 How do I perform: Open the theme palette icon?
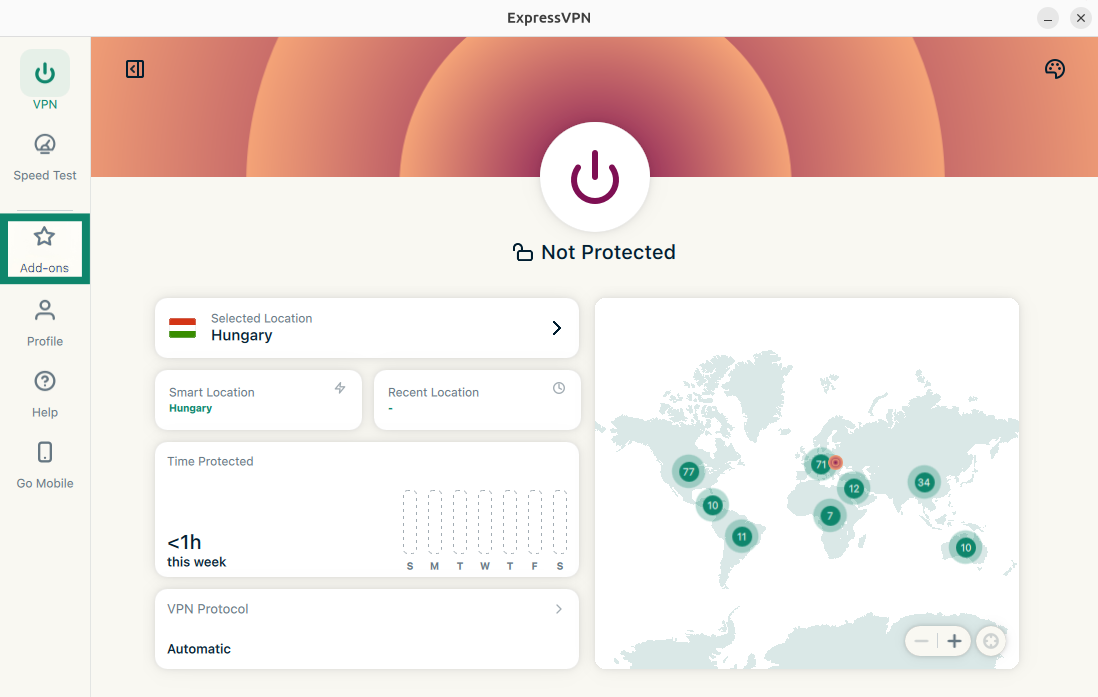pos(1055,69)
